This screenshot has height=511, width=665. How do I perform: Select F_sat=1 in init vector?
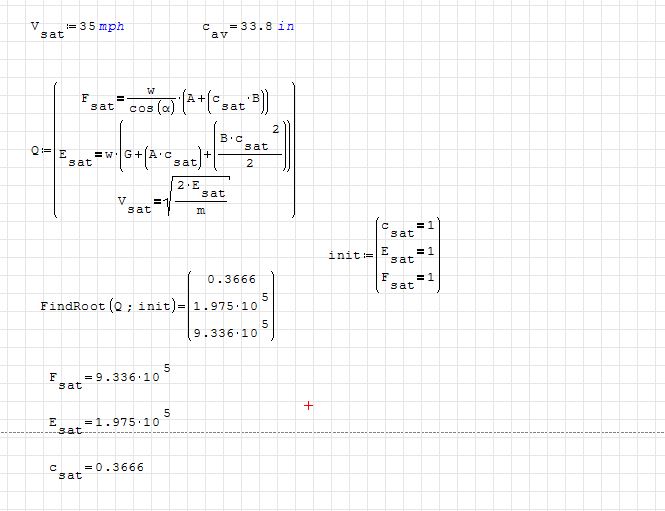point(410,279)
